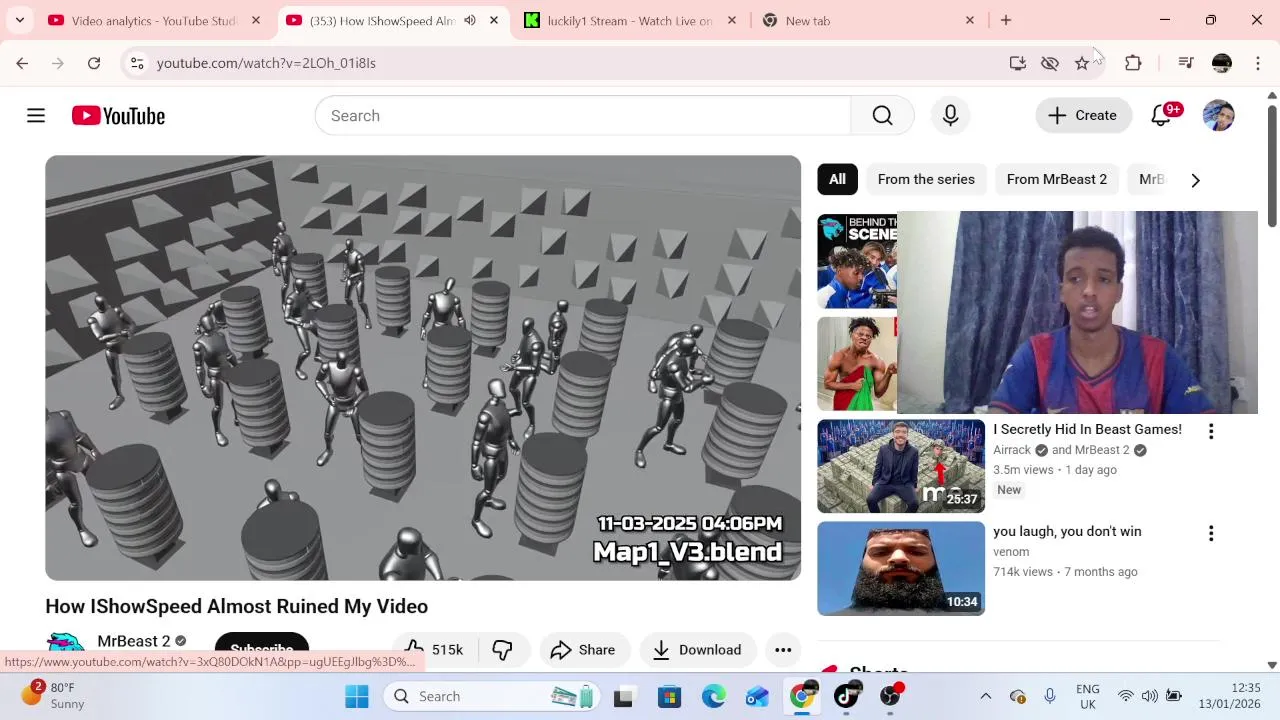Viewport: 1280px width, 720px height.
Task: Open the YouTube hamburger guide menu
Action: pyautogui.click(x=36, y=116)
